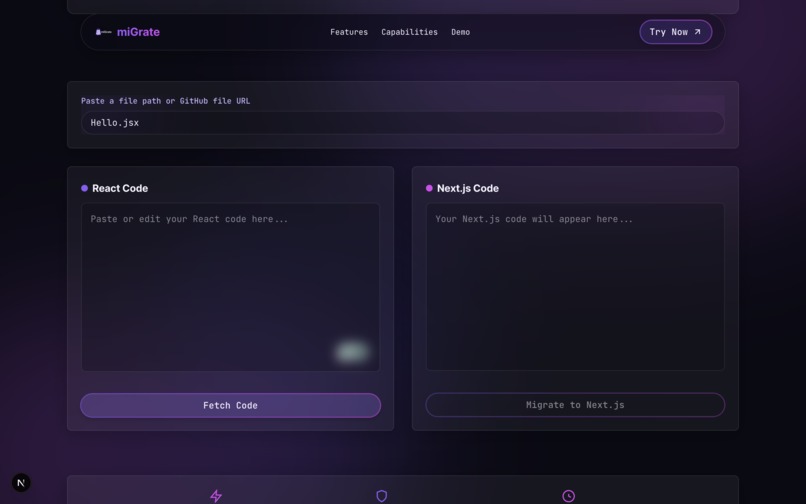806x504 pixels.
Task: Click the magenta dot beside Next.js Code
Action: [429, 188]
